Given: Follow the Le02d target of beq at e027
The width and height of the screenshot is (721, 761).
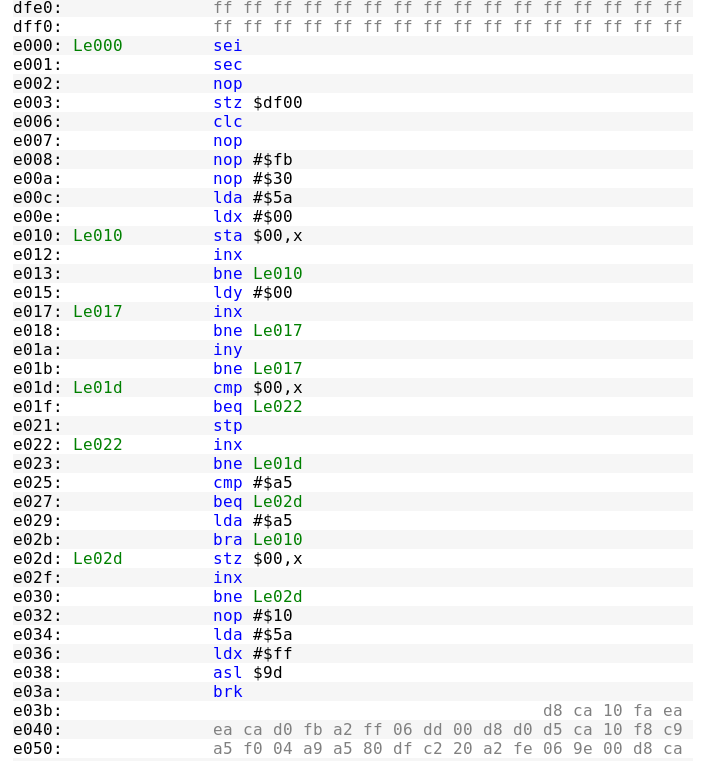Looking at the screenshot, I should pos(277,501).
